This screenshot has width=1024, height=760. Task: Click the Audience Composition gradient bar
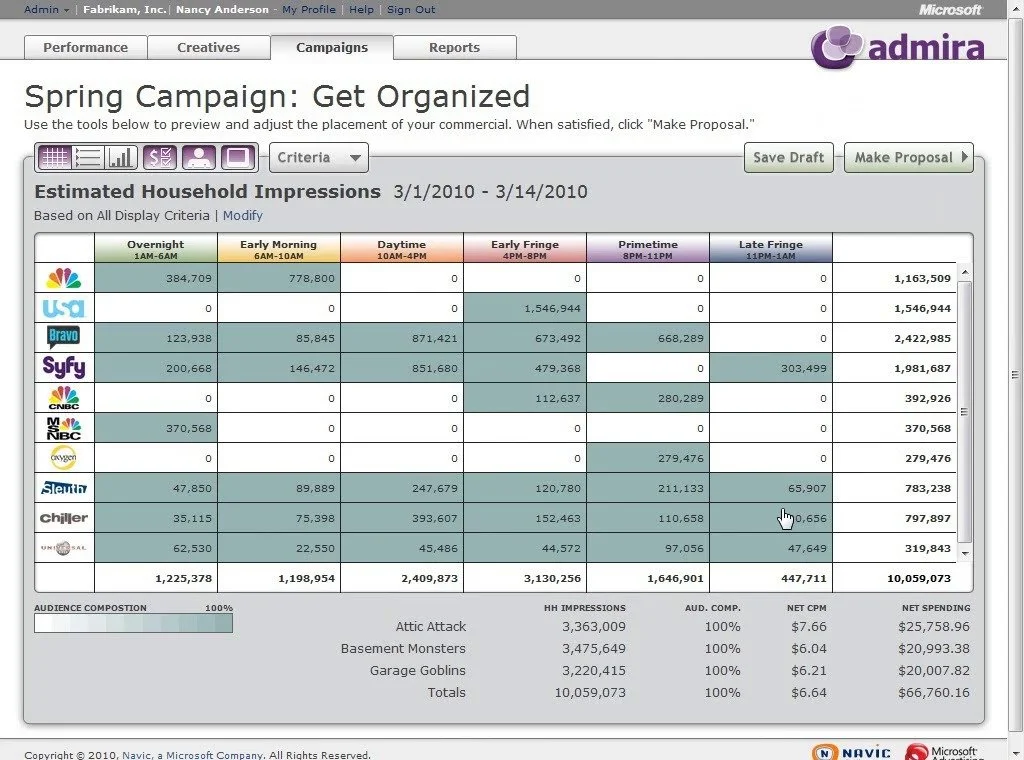coord(133,624)
